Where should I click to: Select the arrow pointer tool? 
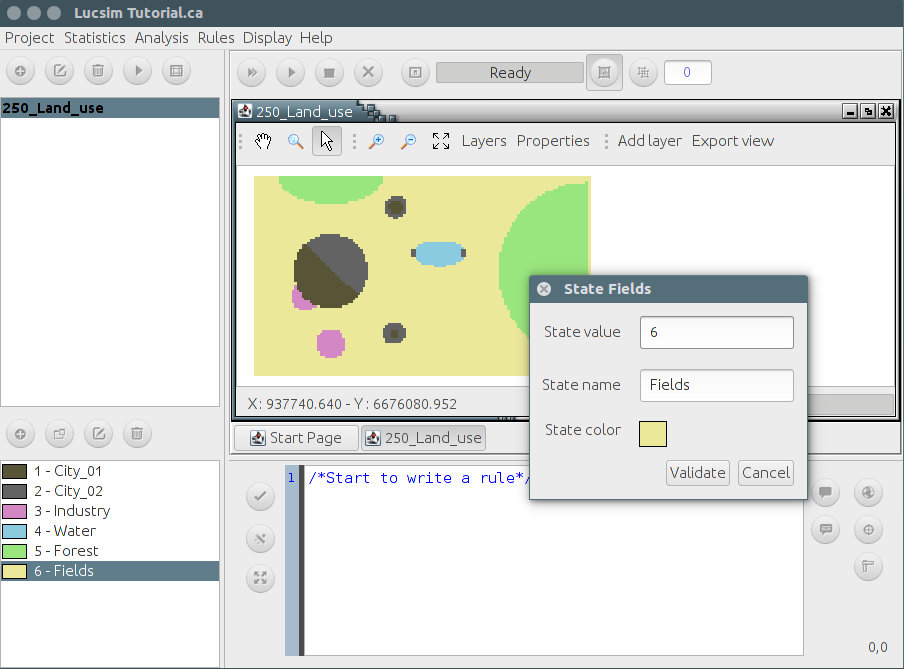coord(327,141)
